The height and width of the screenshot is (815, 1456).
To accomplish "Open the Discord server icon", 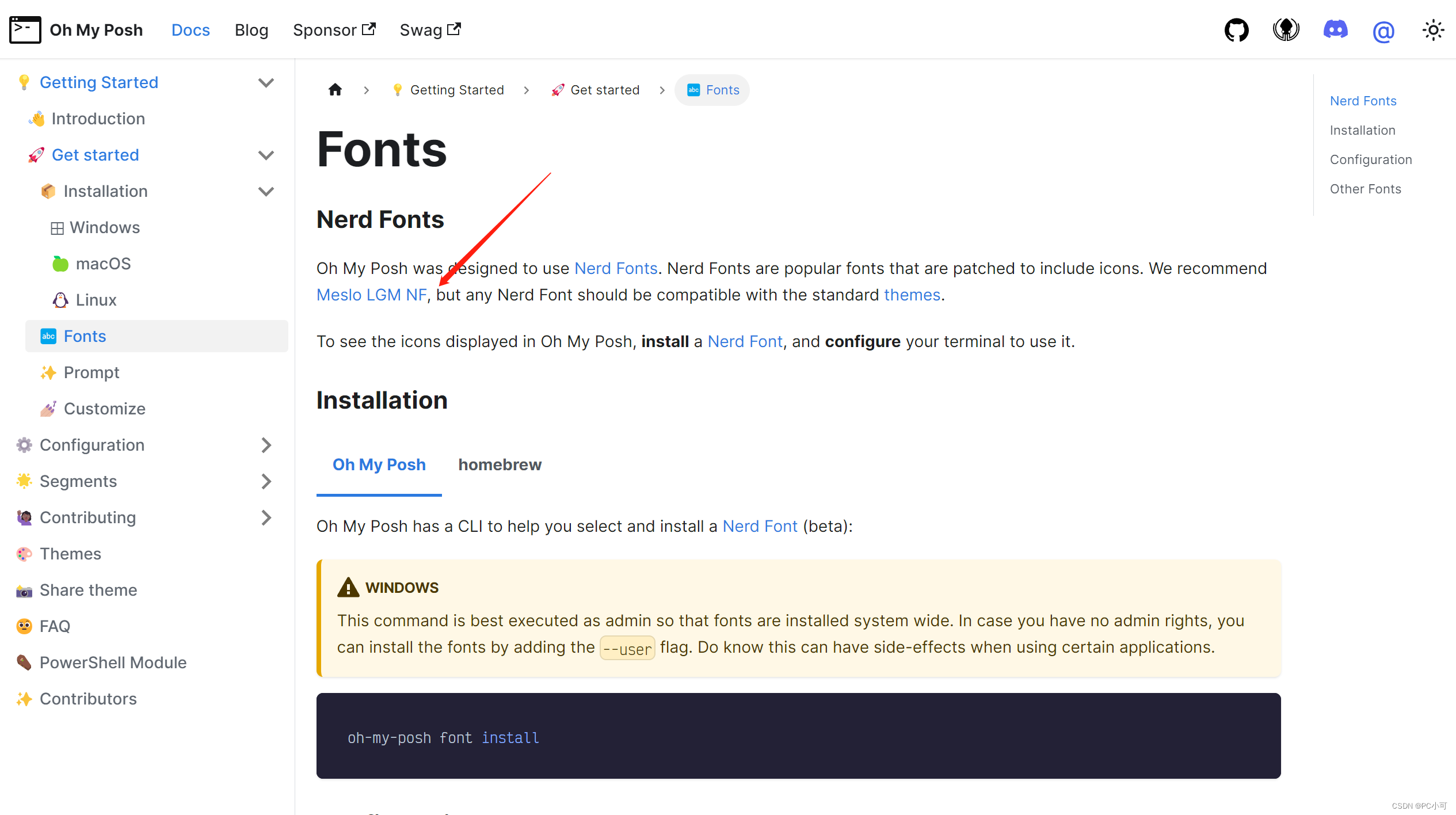I will [x=1335, y=30].
